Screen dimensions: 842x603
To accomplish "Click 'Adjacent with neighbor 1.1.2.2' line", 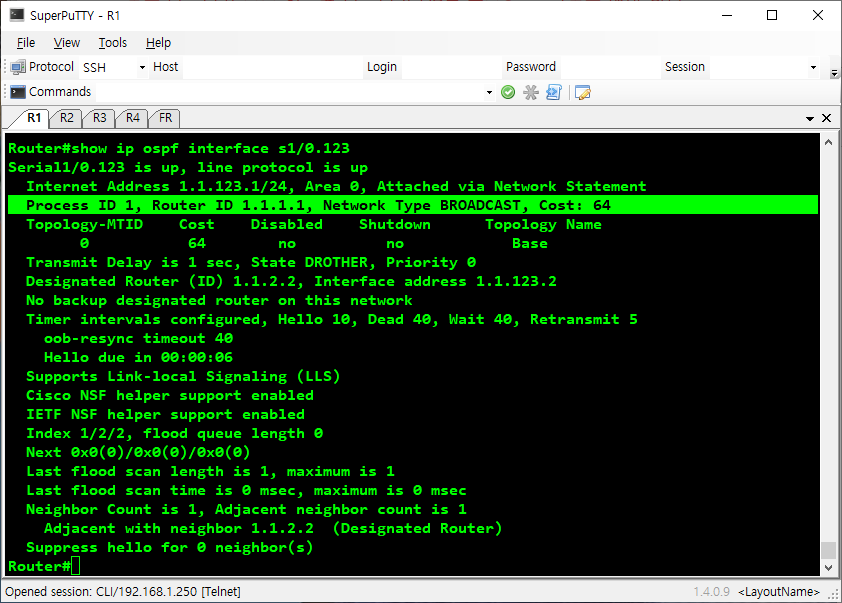I will [x=273, y=528].
